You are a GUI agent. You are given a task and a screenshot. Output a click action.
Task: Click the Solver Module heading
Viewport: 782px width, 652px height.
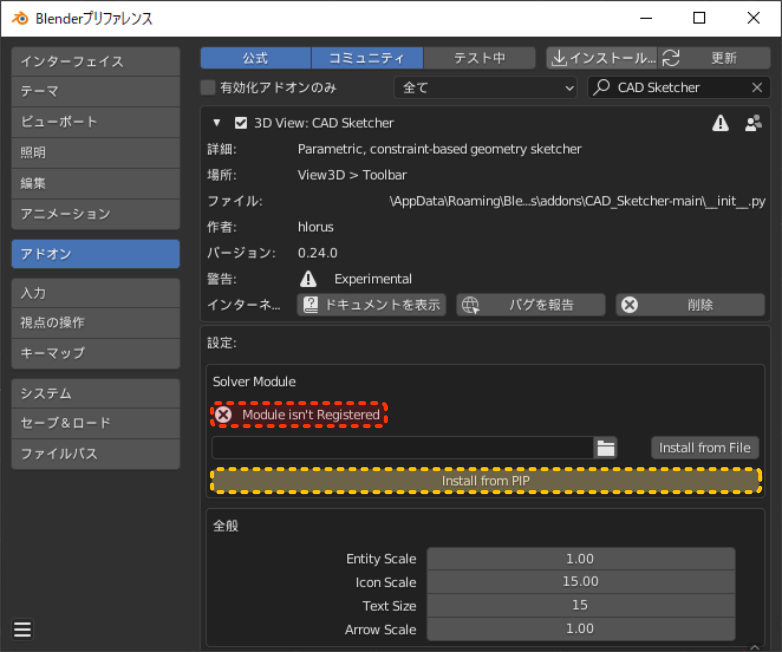tap(254, 382)
